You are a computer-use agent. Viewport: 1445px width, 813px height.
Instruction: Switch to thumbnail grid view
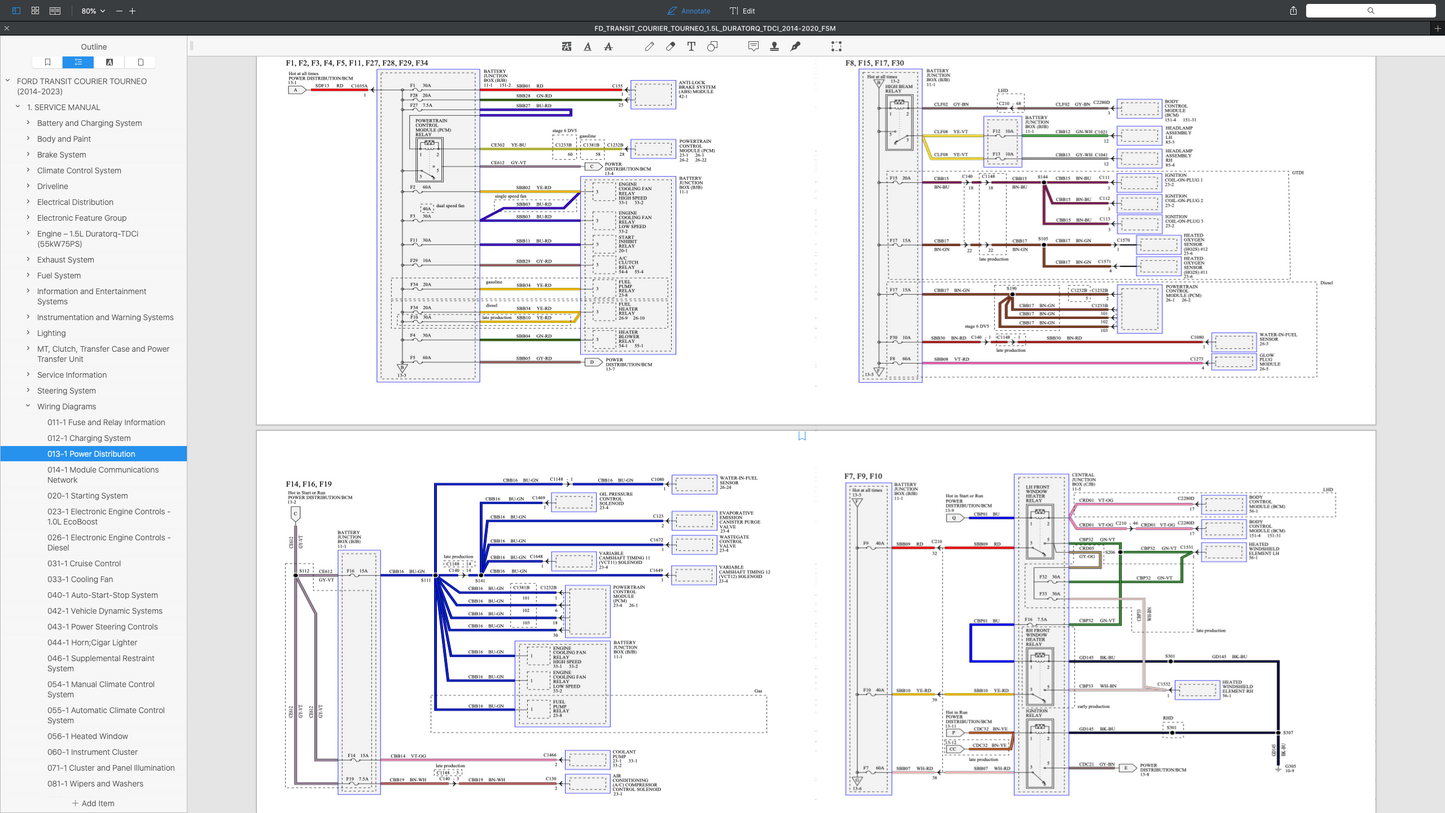[35, 10]
